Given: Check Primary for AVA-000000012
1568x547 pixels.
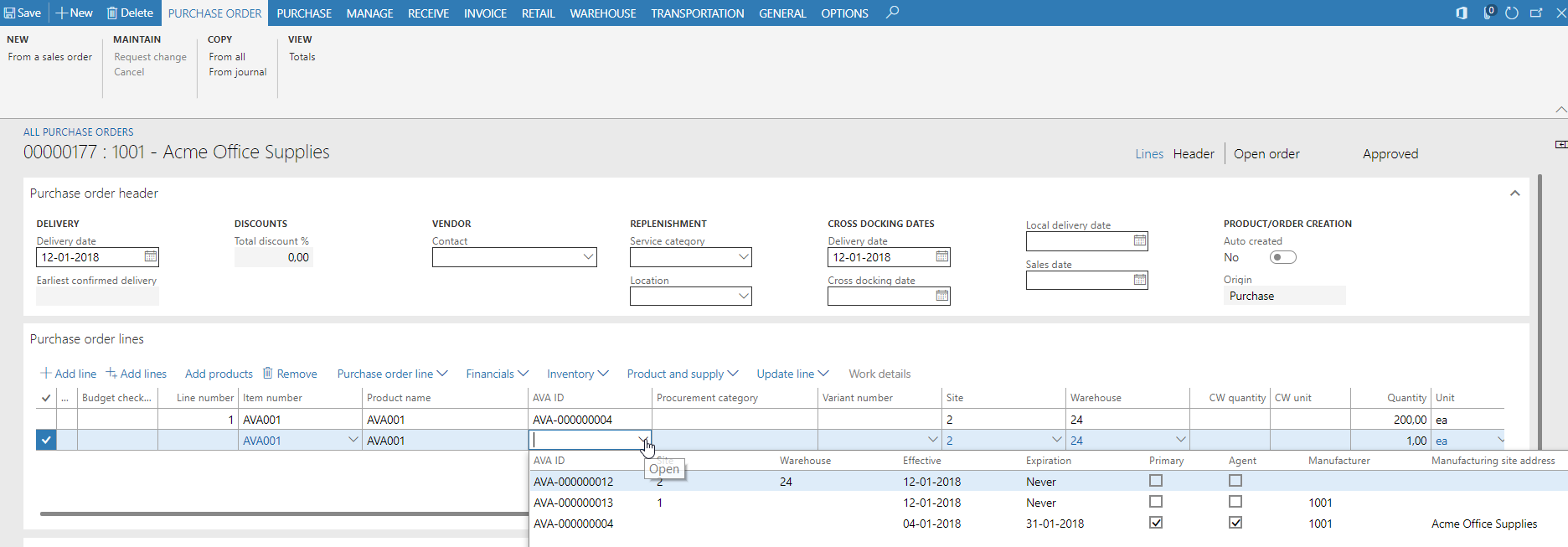Looking at the screenshot, I should [x=1156, y=481].
